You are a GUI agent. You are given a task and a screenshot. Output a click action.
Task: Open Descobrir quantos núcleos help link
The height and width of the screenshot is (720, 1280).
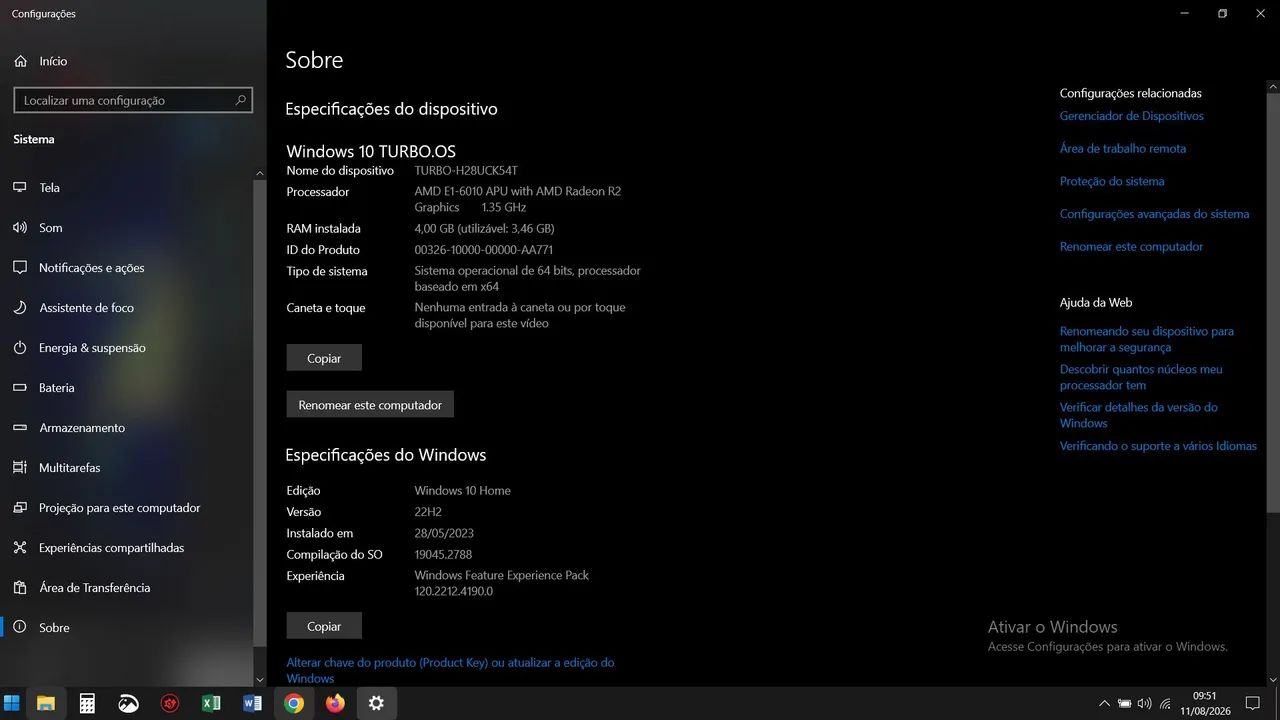point(1141,377)
